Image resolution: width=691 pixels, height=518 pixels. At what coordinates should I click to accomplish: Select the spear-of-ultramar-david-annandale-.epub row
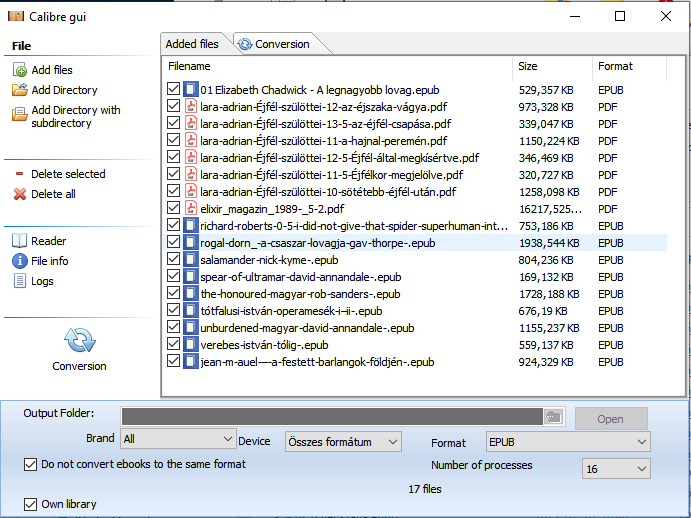point(414,277)
